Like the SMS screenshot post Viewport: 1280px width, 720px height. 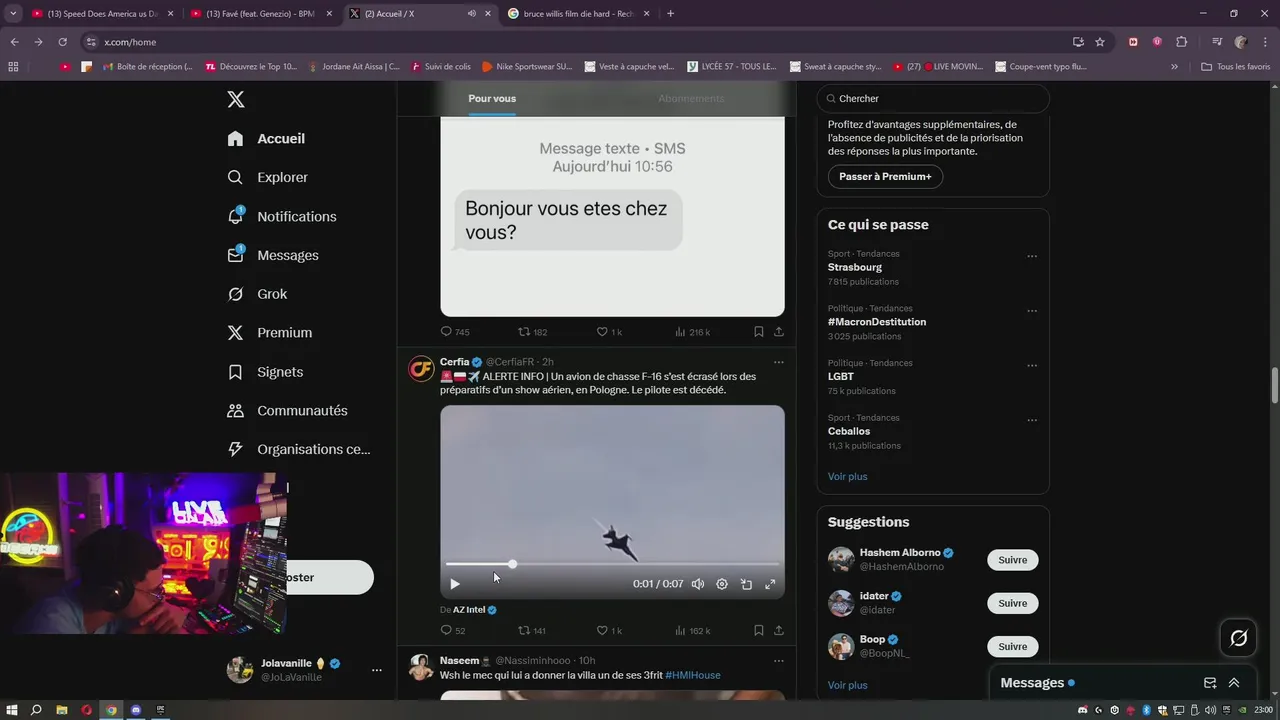click(609, 331)
